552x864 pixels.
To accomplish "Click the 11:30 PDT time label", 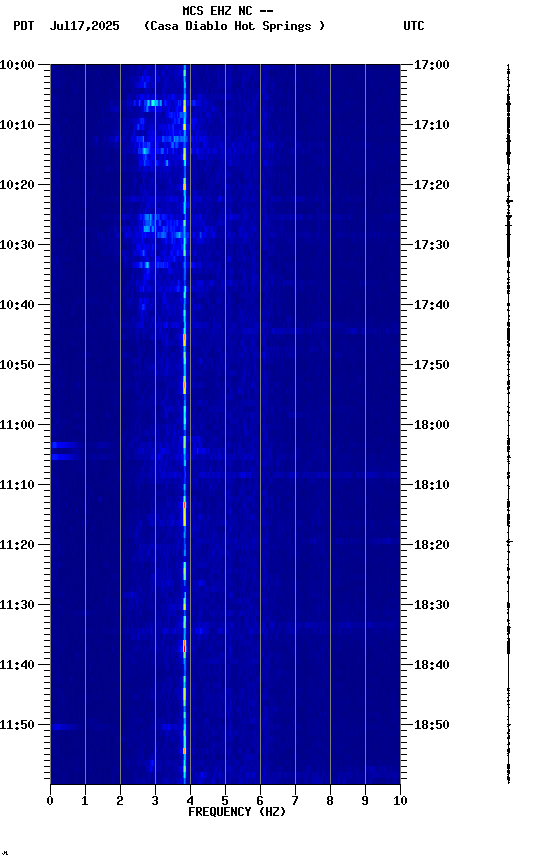I will pos(17,605).
